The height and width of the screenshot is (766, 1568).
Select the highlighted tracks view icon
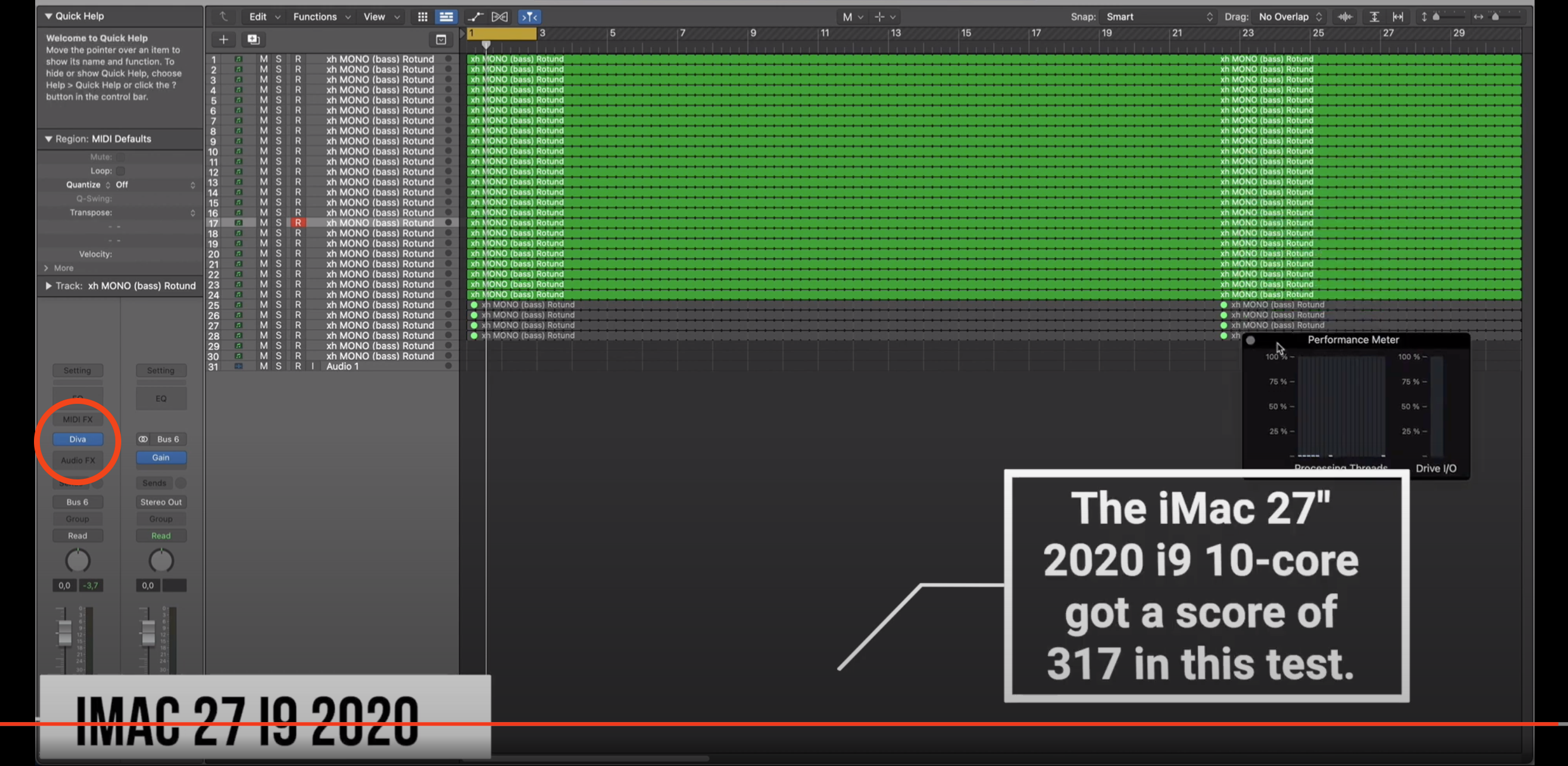446,17
